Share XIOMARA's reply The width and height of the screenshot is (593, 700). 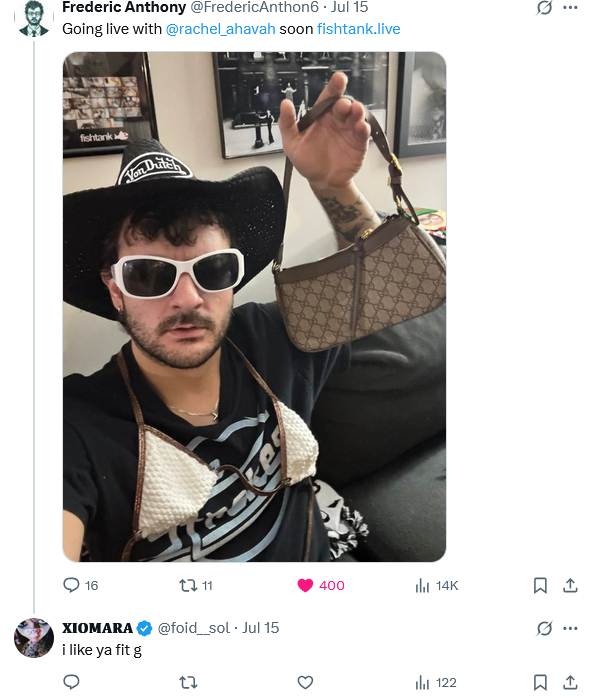click(570, 682)
